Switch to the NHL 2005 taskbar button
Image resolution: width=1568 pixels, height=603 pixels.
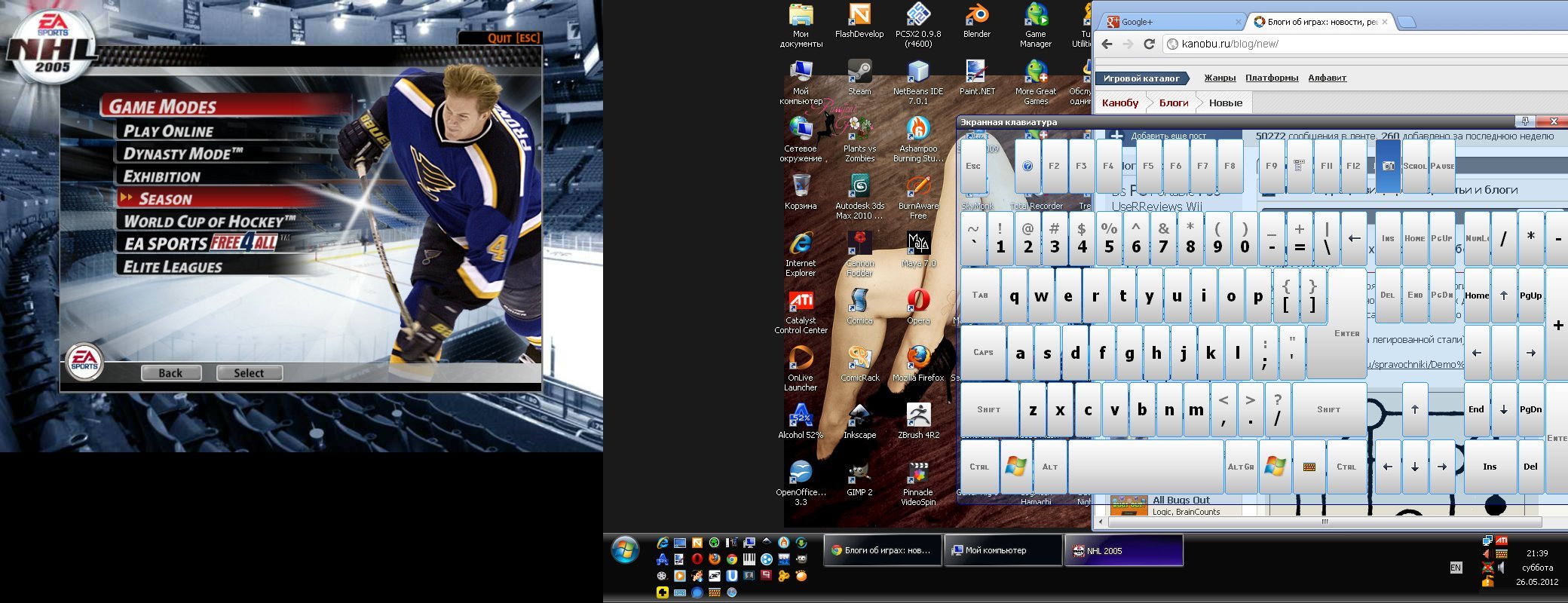1123,550
